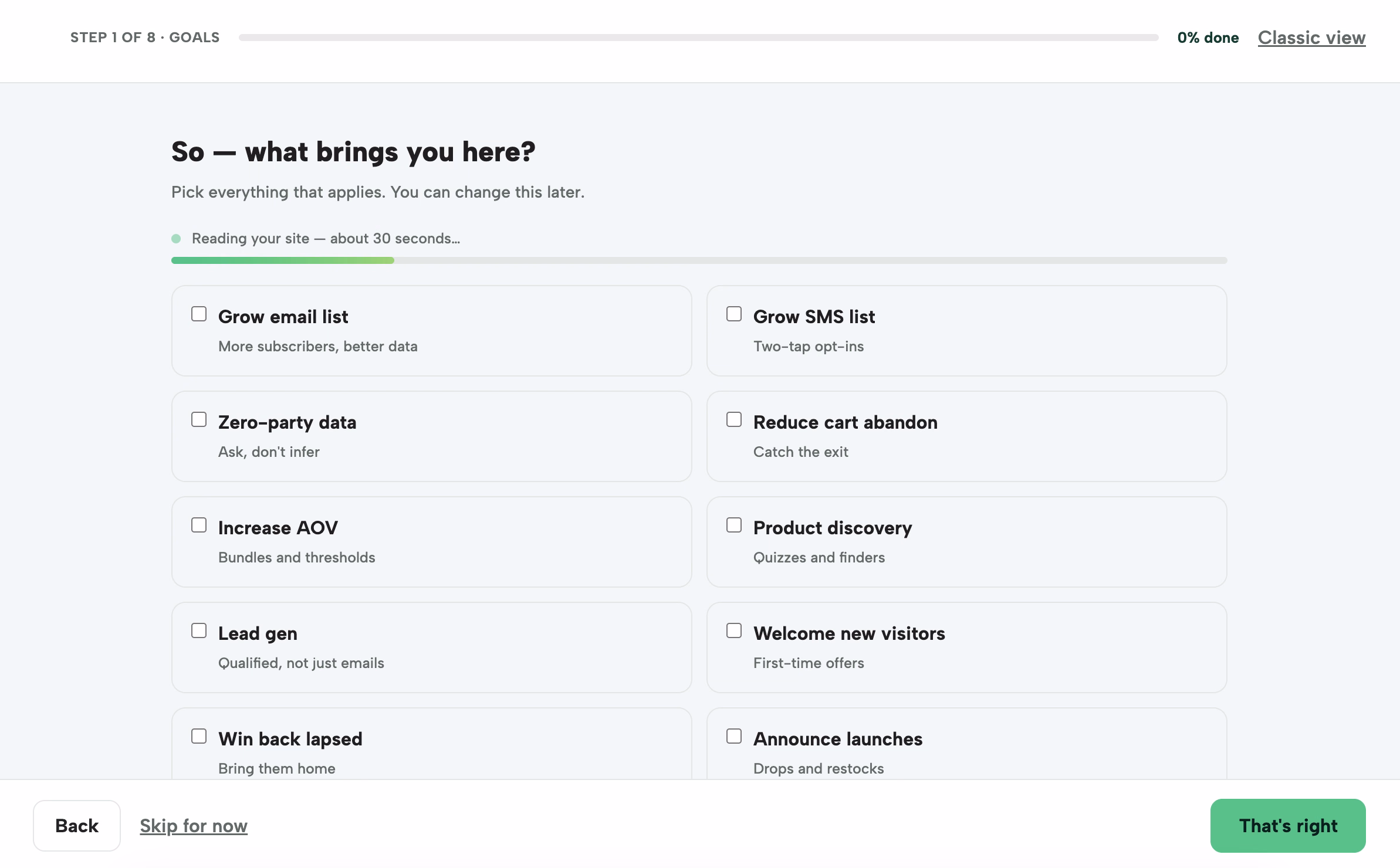Click the 'More subscribers, better data' description
Screen dimensions: 1400x868
click(x=318, y=347)
